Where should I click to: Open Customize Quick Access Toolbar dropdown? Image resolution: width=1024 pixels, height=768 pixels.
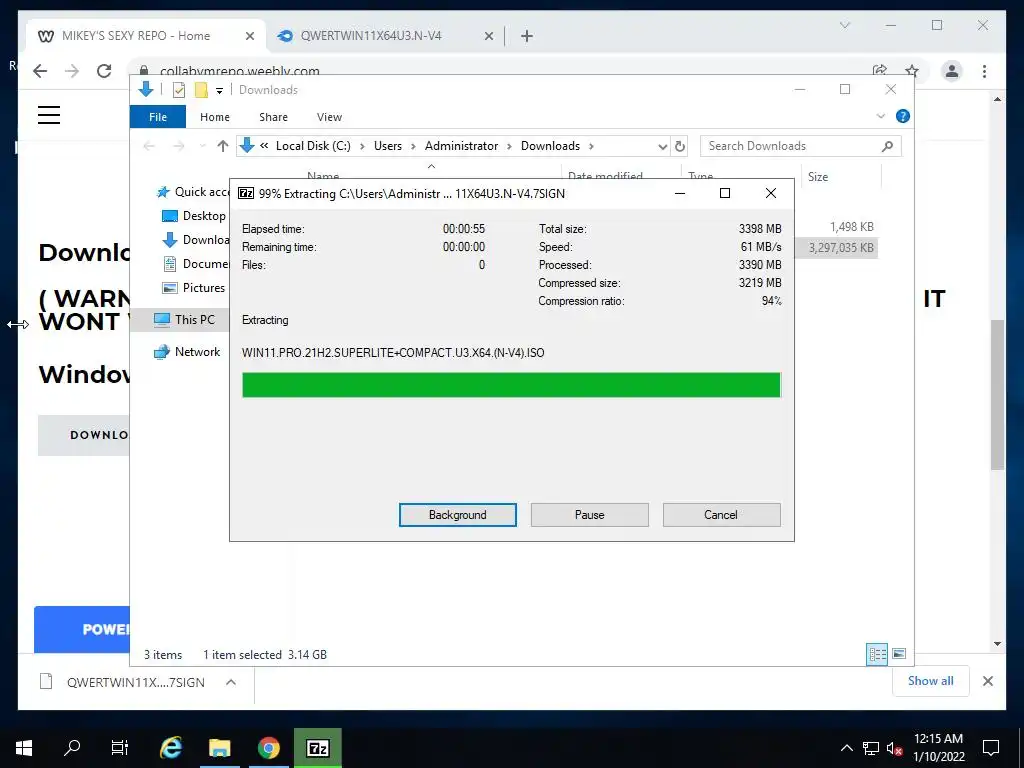[x=219, y=91]
